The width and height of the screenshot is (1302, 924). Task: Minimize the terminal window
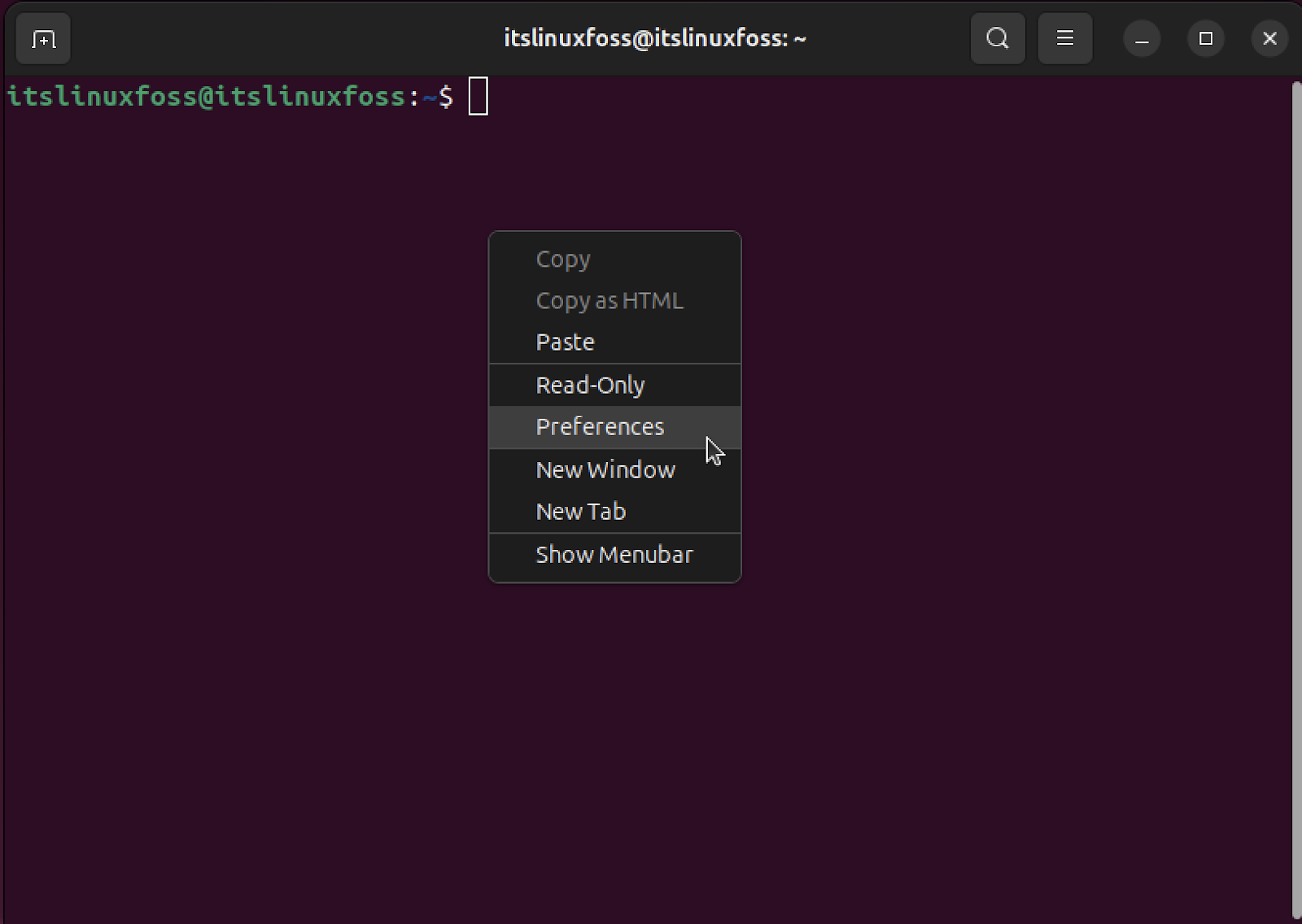click(1142, 37)
